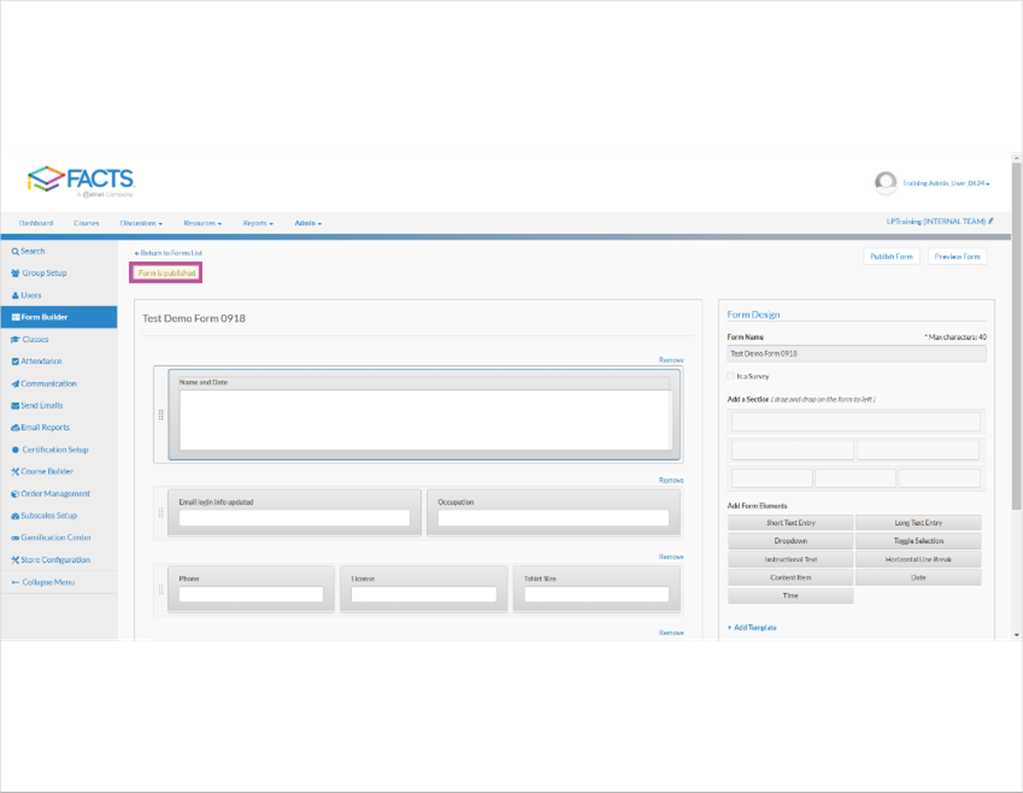
Task: Click the Store Configuration tools icon
Action: point(15,560)
